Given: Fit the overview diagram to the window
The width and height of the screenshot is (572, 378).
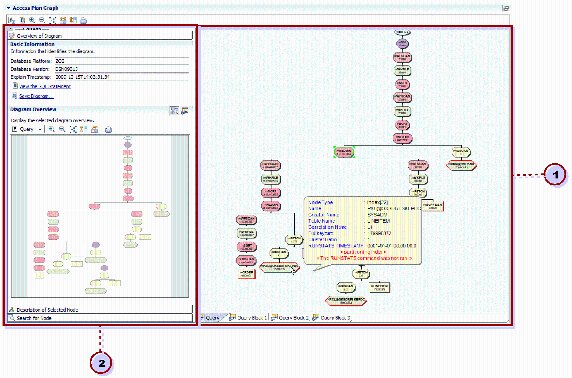Looking at the screenshot, I should click(x=73, y=130).
